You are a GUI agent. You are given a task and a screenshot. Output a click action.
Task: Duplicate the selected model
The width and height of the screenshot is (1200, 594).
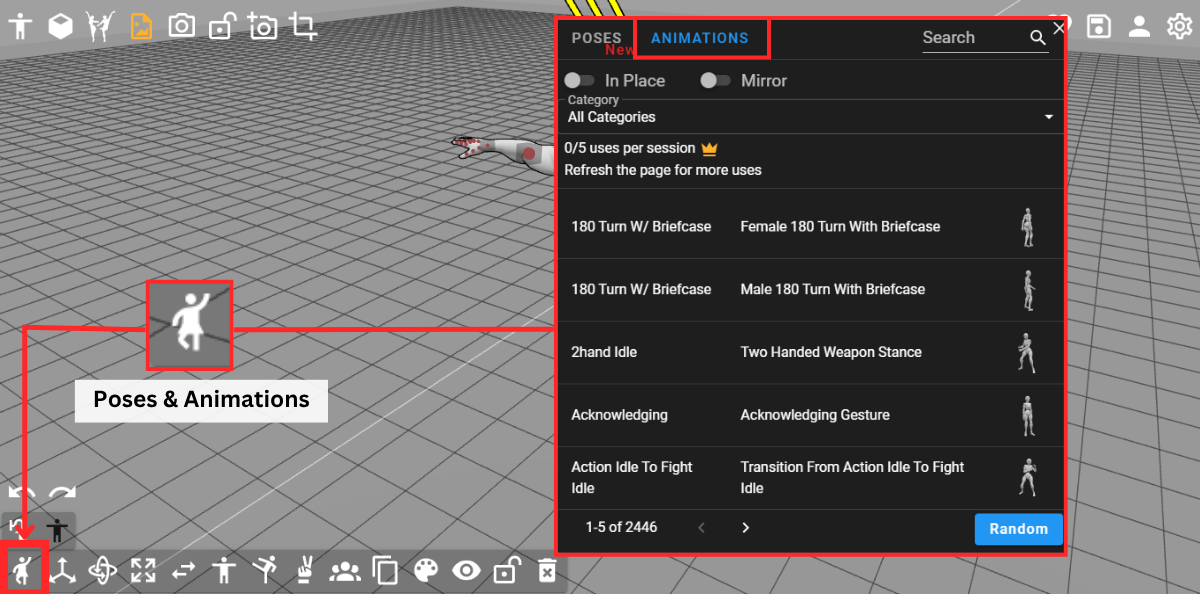(384, 570)
